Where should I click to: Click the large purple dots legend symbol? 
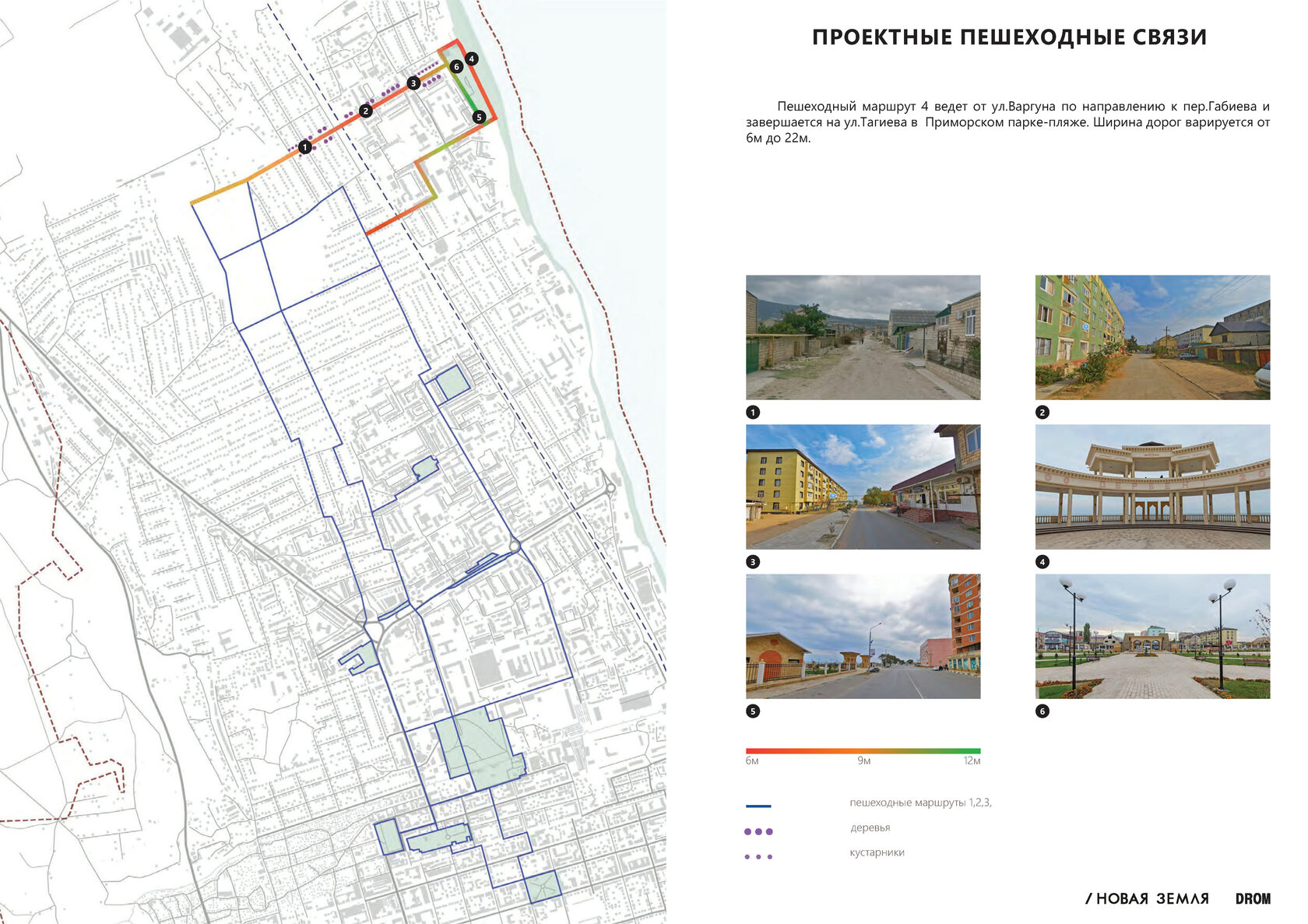pos(758,832)
